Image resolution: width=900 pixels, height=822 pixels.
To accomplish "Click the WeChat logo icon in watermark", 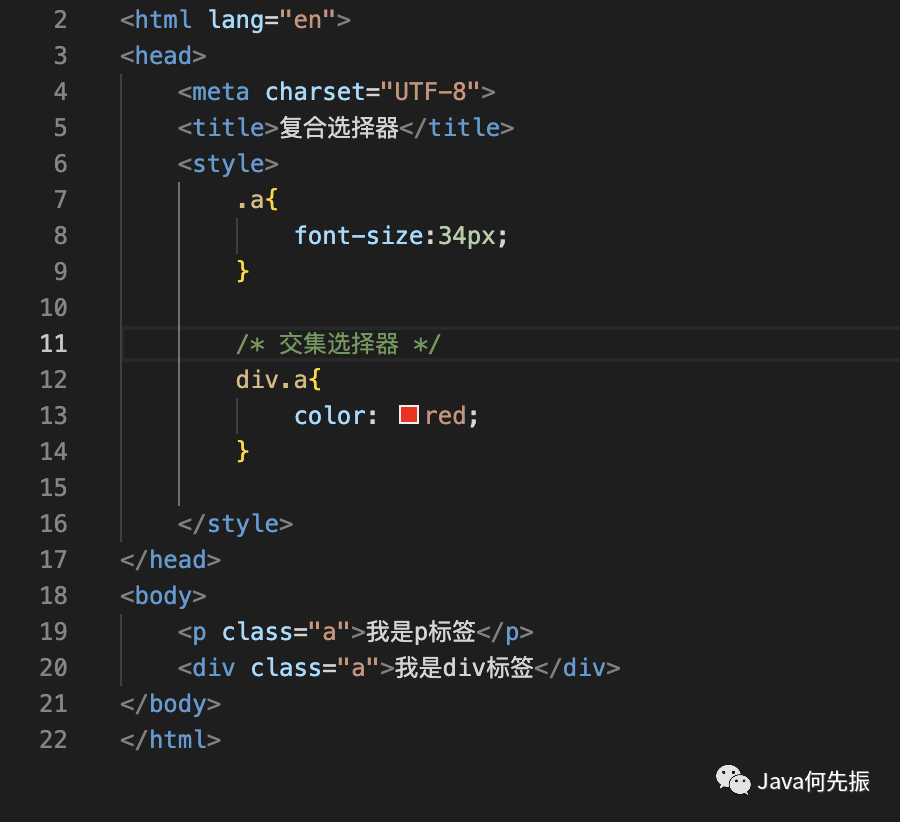I will 733,780.
